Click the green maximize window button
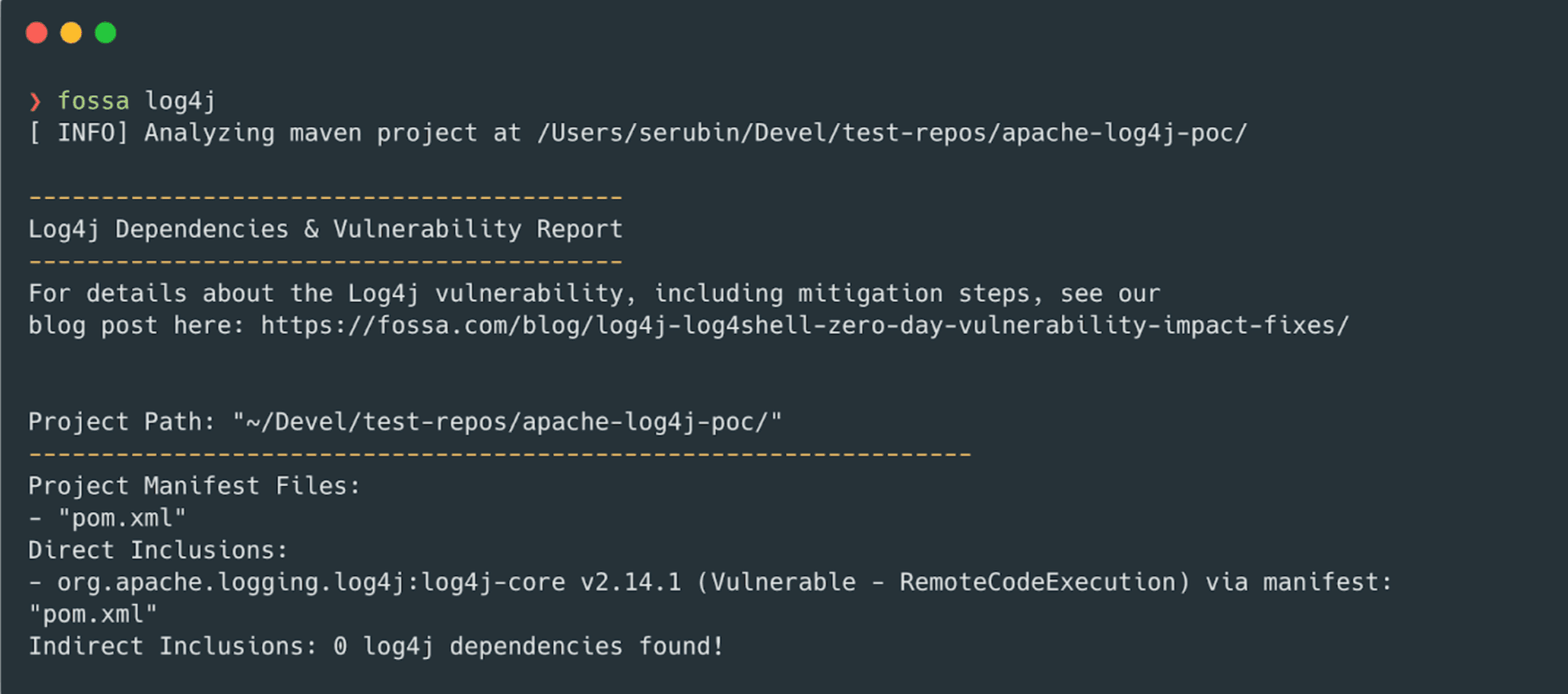 [x=106, y=33]
